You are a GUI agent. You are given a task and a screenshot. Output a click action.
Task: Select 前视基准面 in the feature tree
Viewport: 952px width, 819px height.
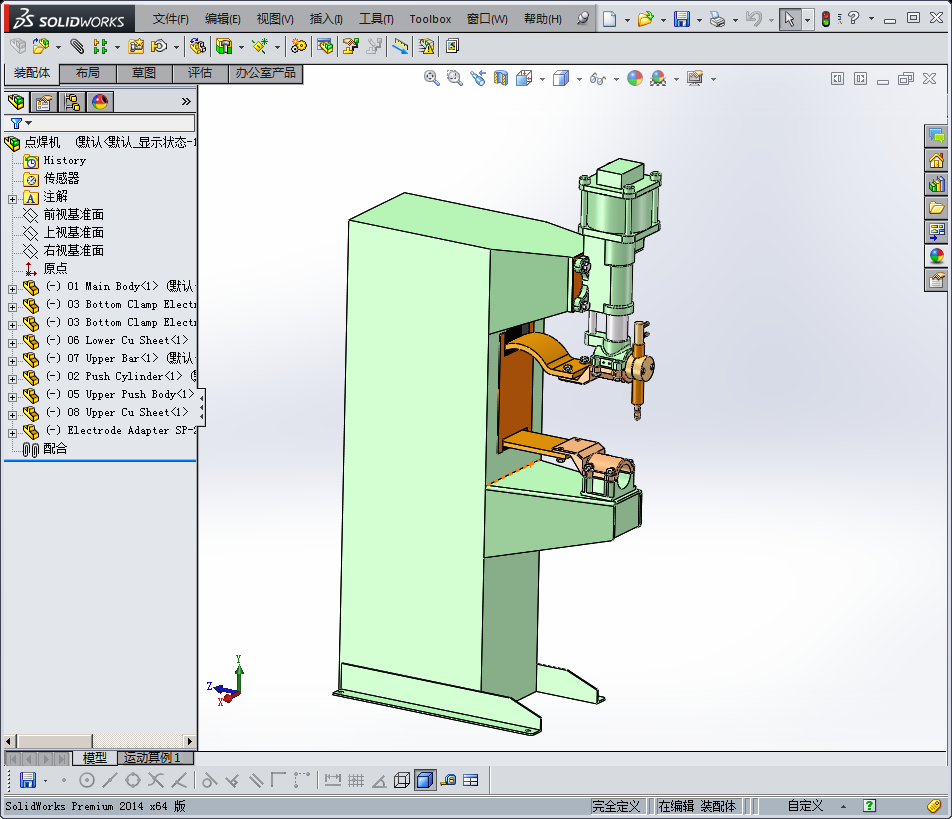pos(73,214)
